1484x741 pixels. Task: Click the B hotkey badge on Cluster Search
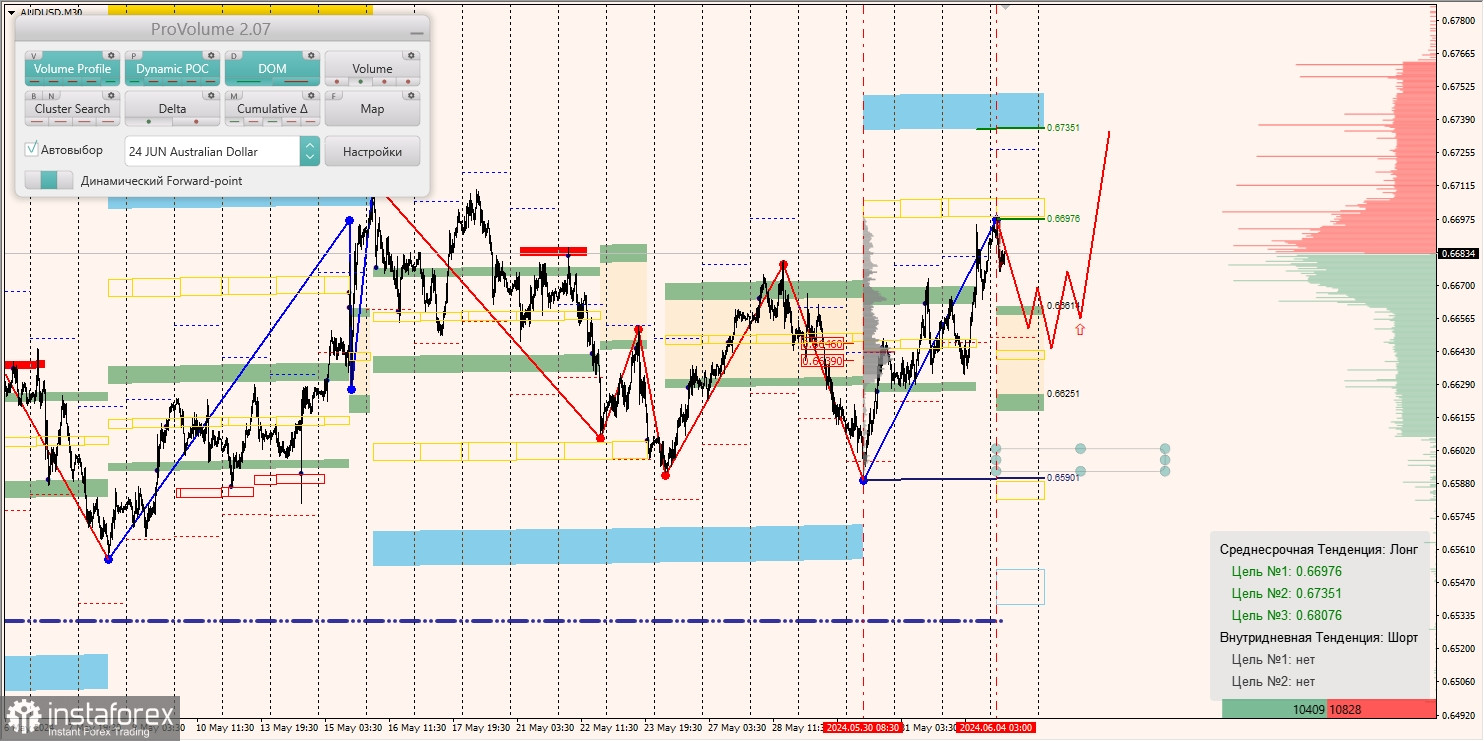(x=33, y=96)
